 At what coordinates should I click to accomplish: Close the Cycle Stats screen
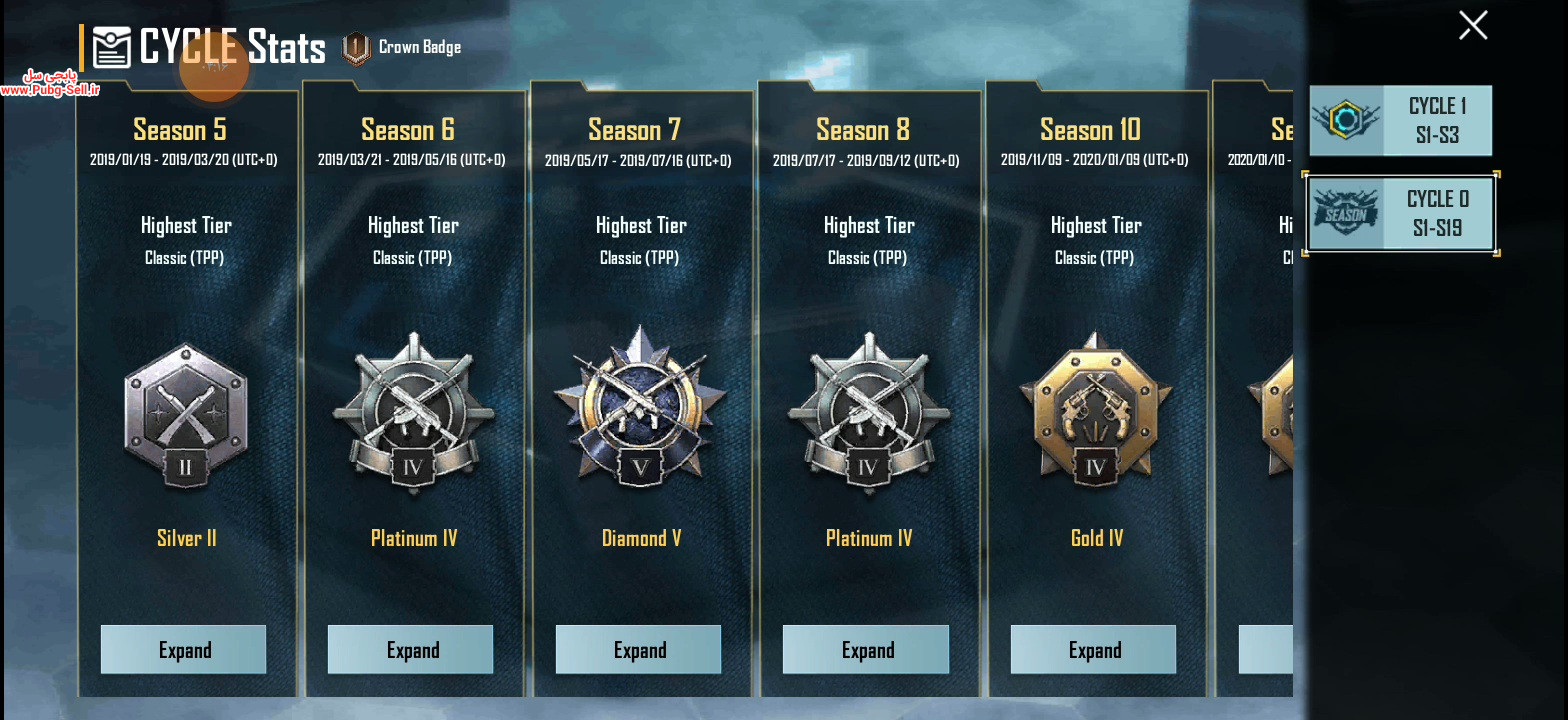1473,25
